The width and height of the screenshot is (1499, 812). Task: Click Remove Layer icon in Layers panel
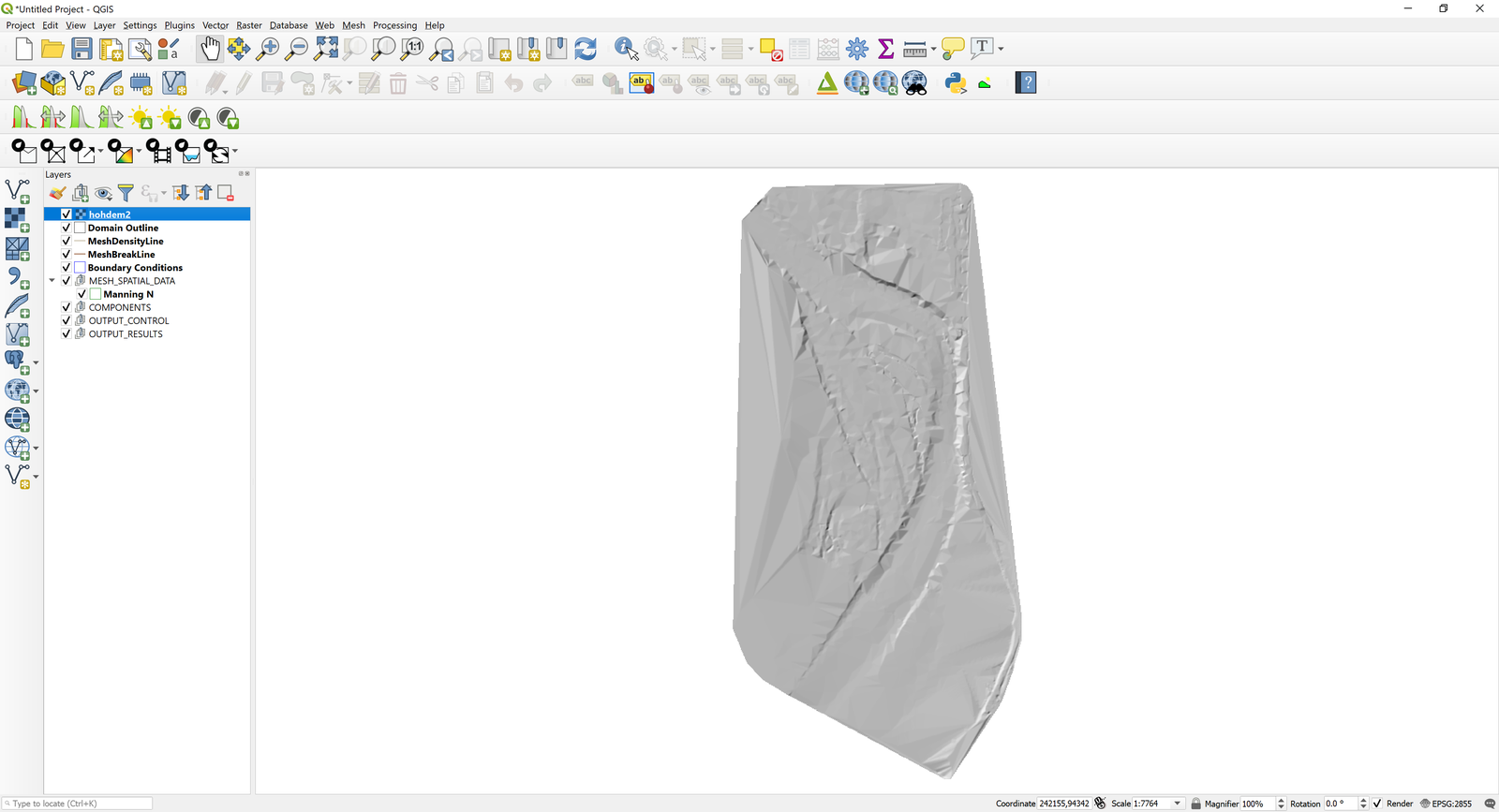[226, 193]
